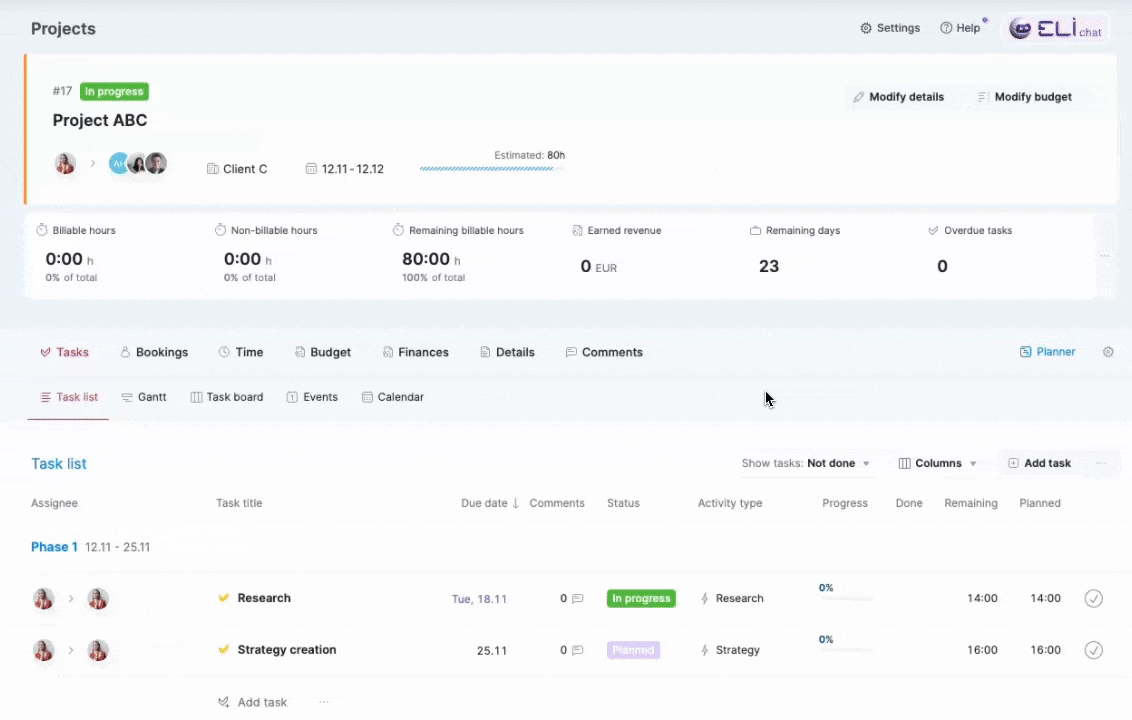Mark Strategy creation task as done

tap(1094, 650)
